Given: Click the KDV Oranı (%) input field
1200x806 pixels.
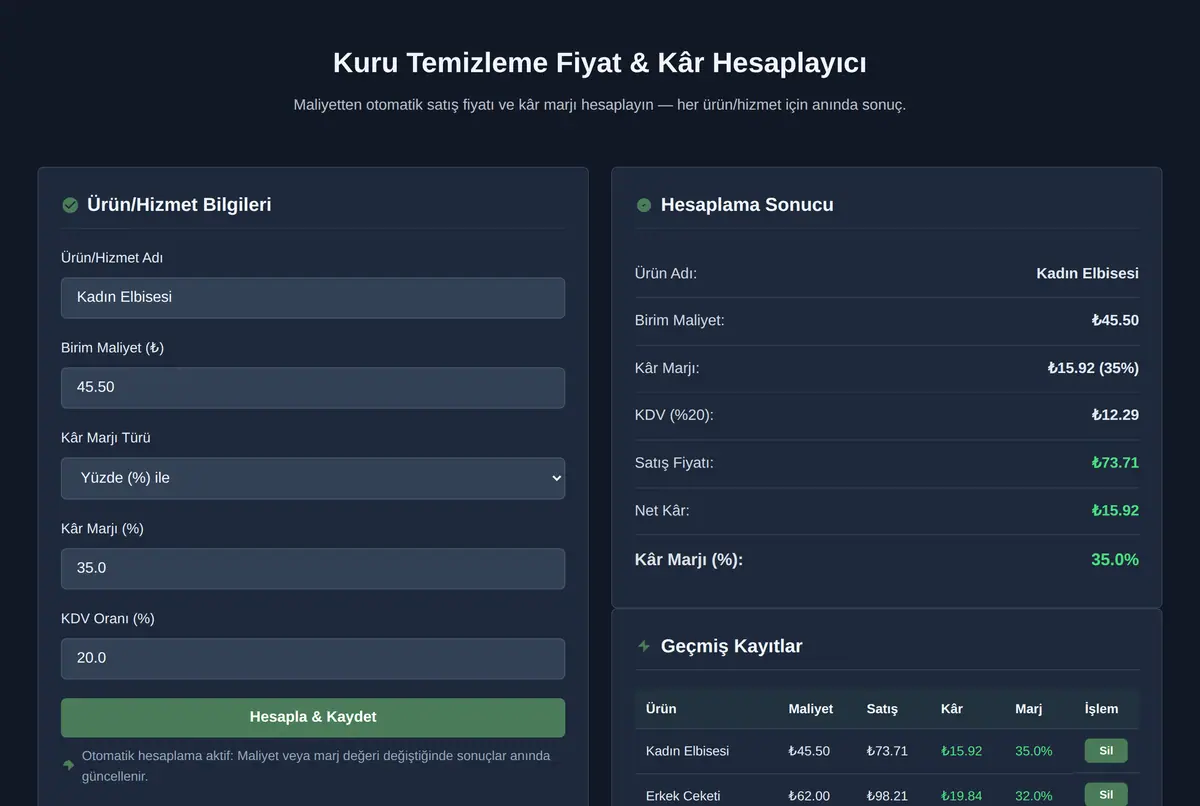Looking at the screenshot, I should point(313,658).
